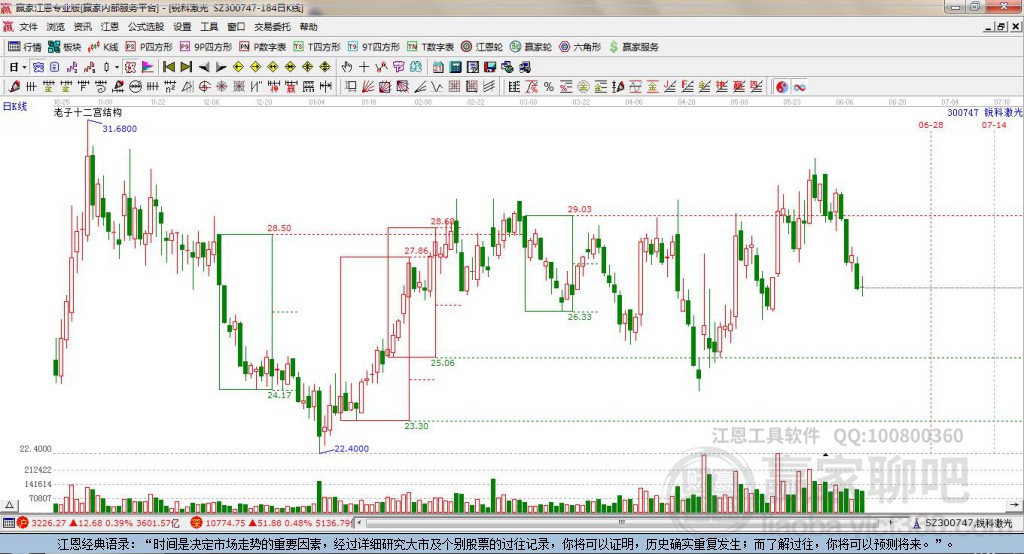Click the first yellow diamond left-arrow icon
1024x554 pixels.
pos(238,67)
